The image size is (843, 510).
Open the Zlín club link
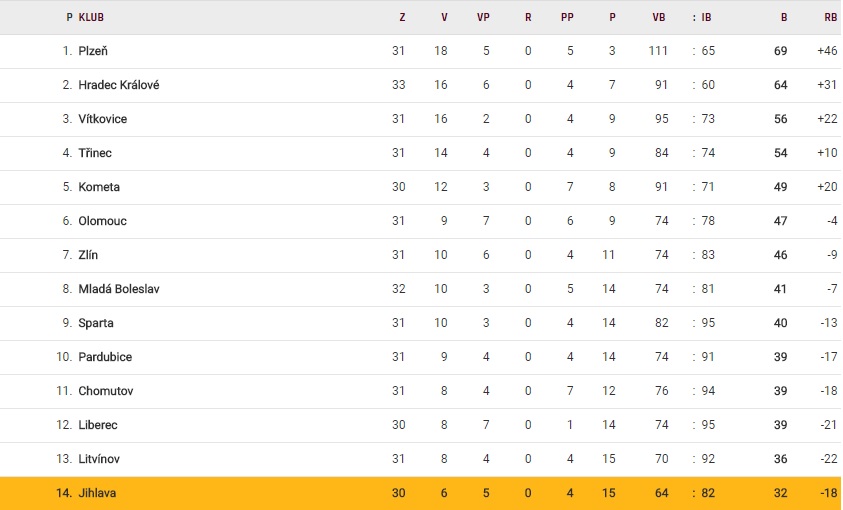88,255
